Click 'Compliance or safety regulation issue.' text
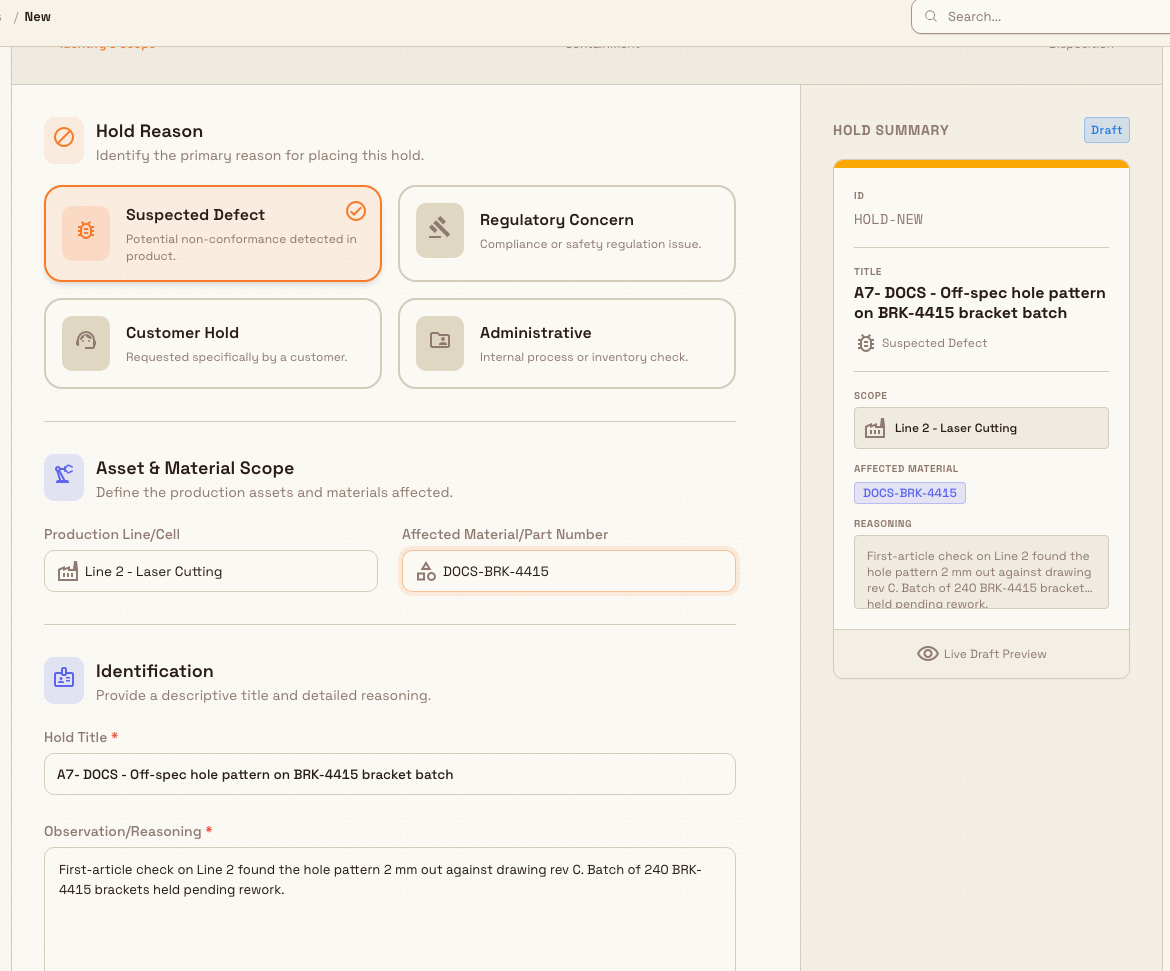This screenshot has width=1170, height=971. pyautogui.click(x=590, y=244)
